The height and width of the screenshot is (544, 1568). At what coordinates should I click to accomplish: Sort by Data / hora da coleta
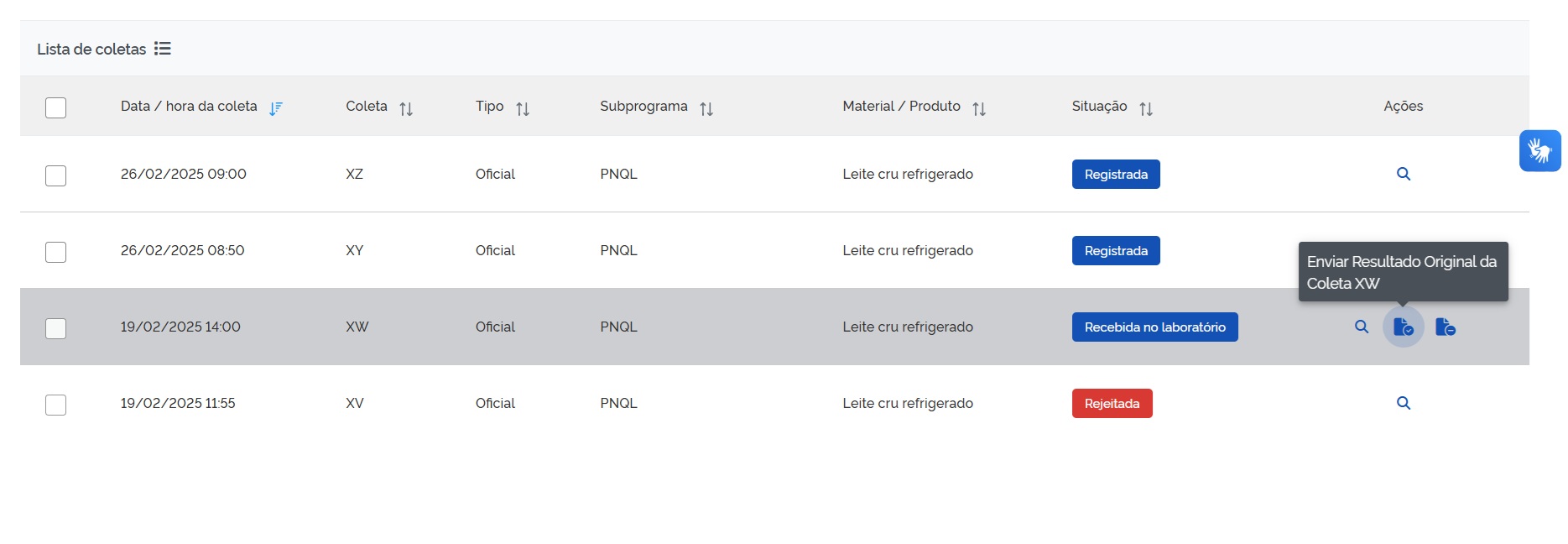(x=276, y=108)
